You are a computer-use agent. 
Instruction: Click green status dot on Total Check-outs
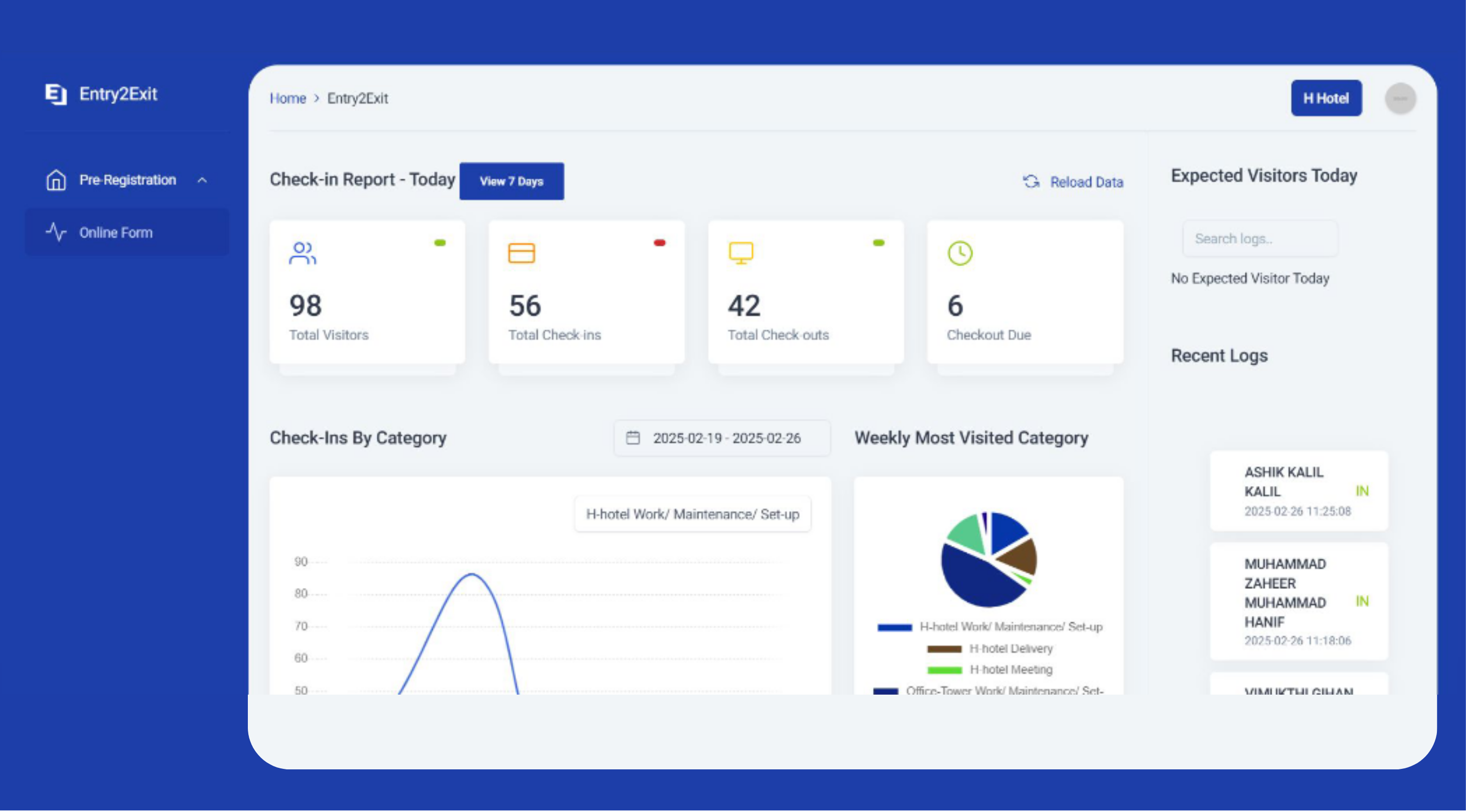click(878, 243)
